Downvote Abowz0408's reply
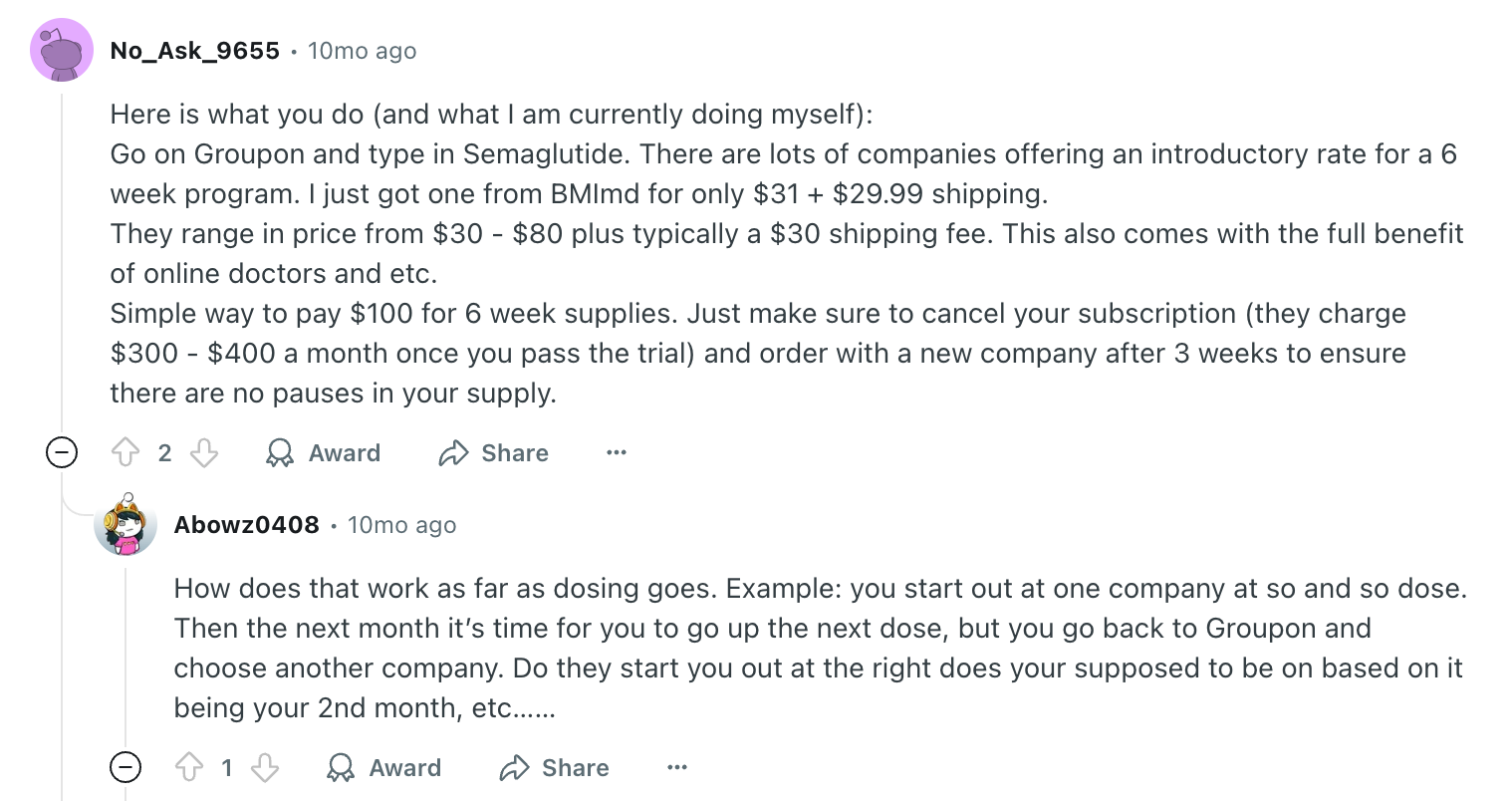This screenshot has height=801, width=1512. pos(265,768)
